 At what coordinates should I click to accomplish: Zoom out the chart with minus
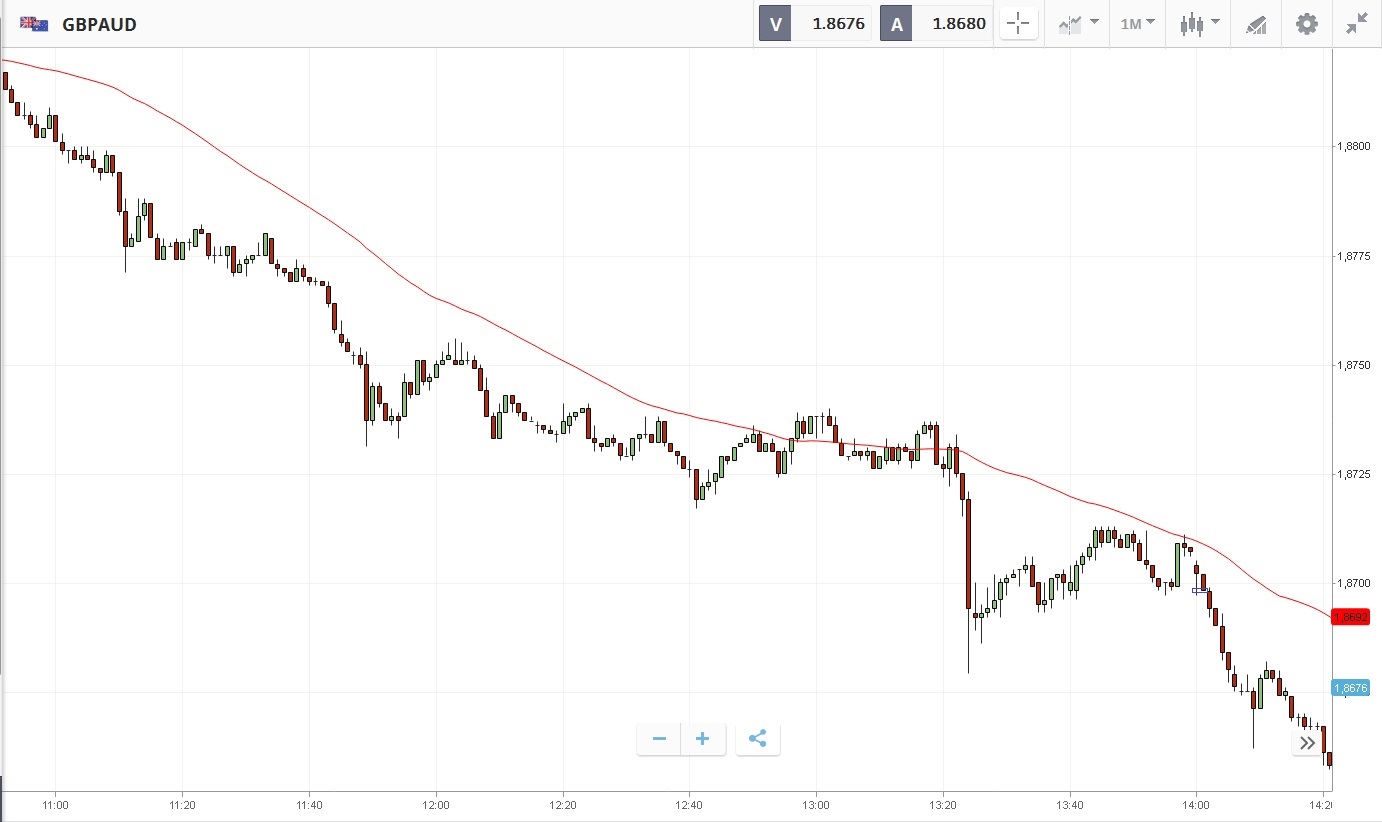click(659, 739)
